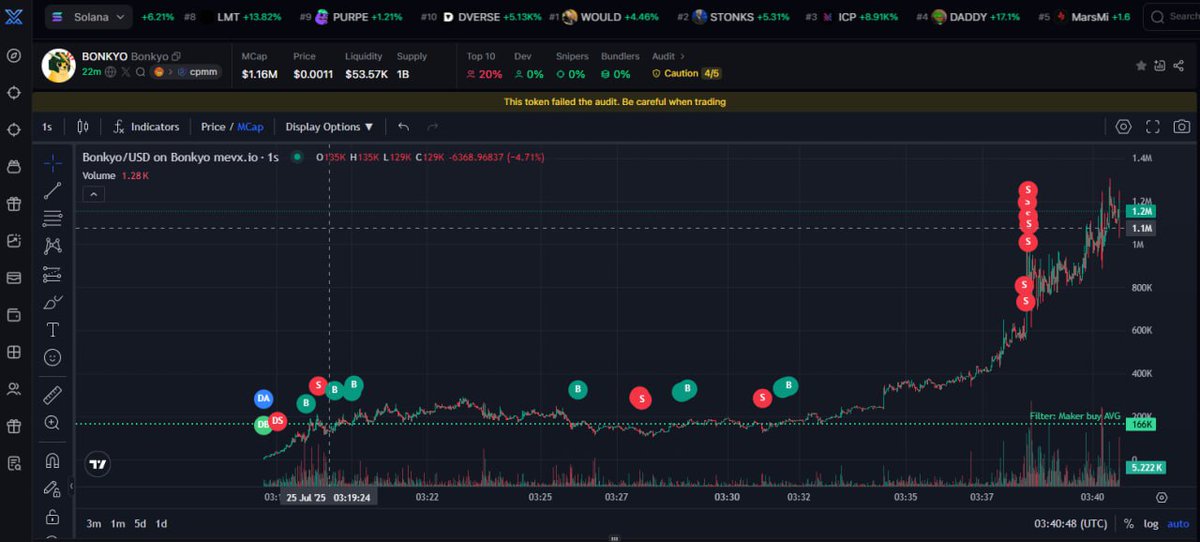The width and height of the screenshot is (1200, 542).
Task: Select the 1m date range
Action: coord(117,524)
